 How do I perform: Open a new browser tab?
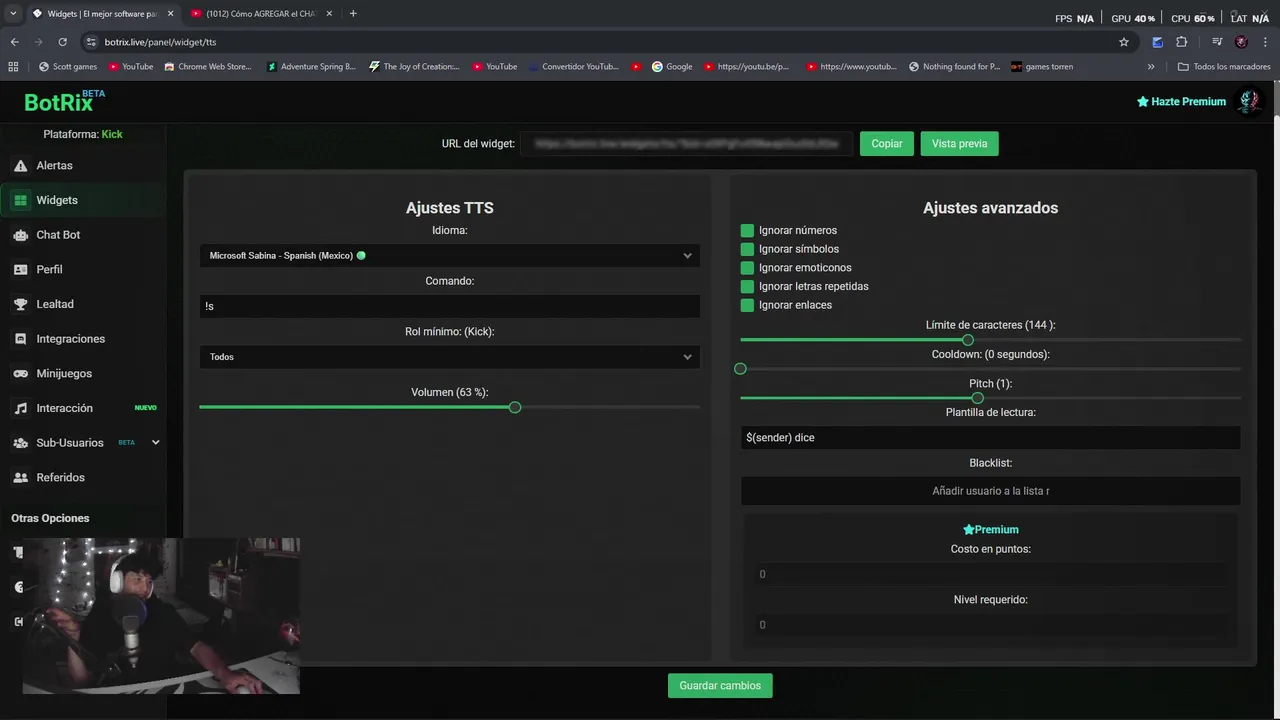click(x=353, y=14)
